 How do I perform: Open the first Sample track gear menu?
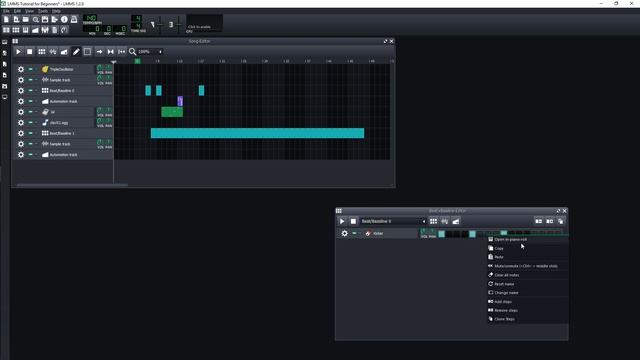[x=21, y=80]
